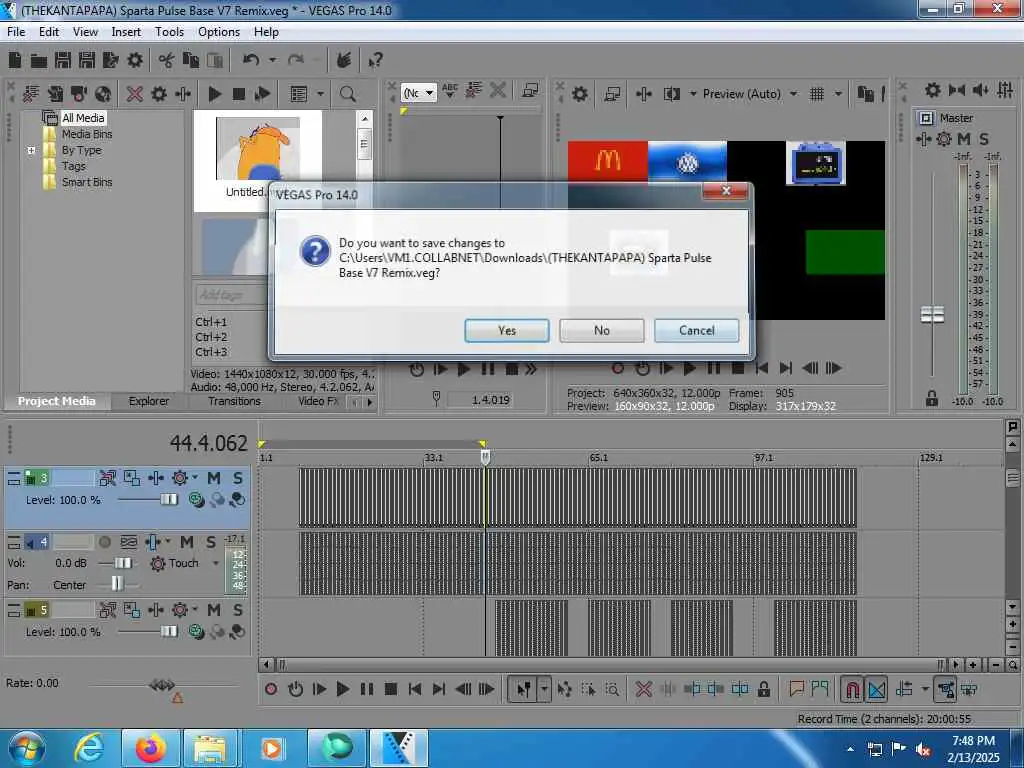The height and width of the screenshot is (768, 1024).
Task: Click the Save project icon
Action: [x=63, y=61]
